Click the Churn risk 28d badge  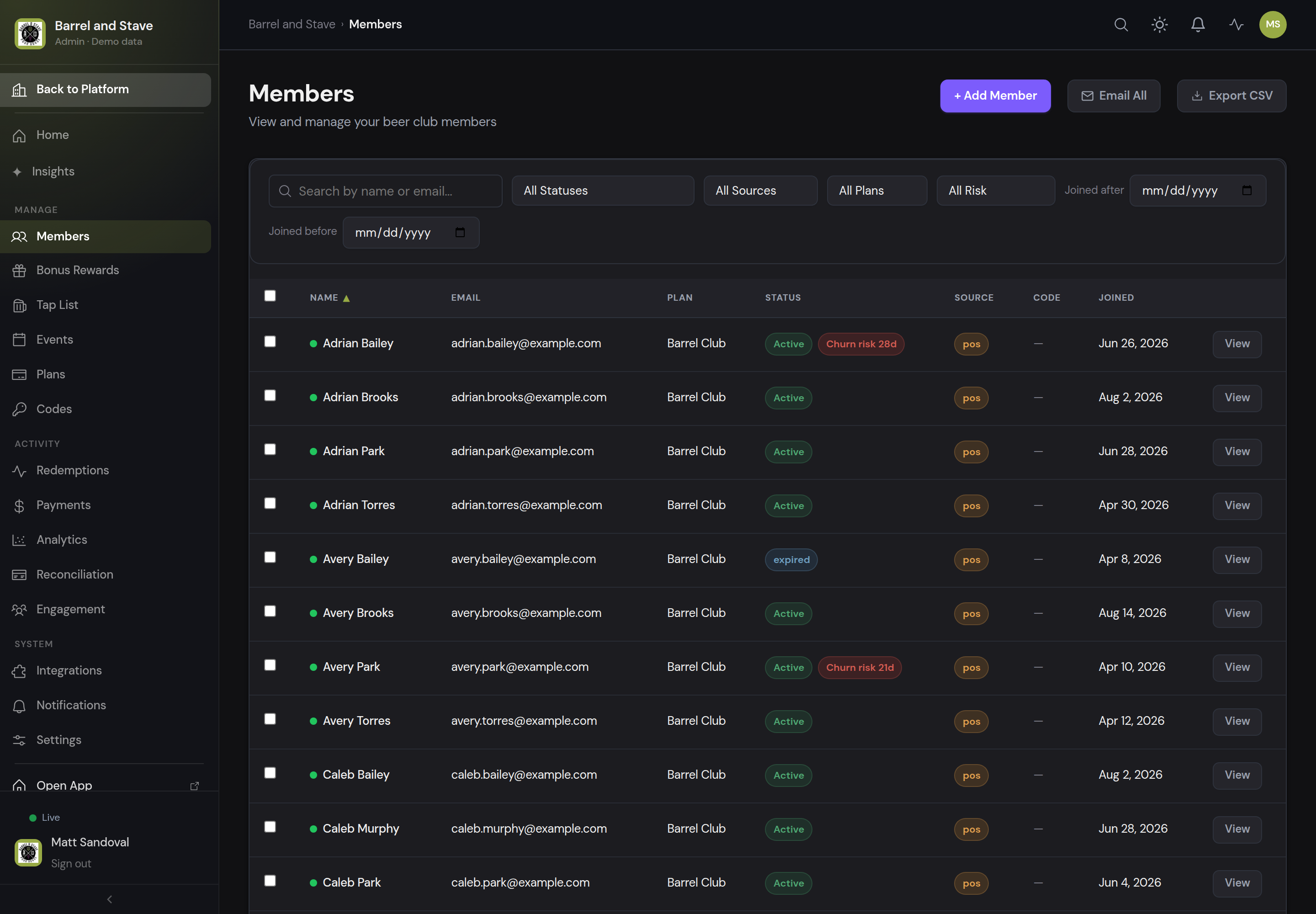[x=861, y=344]
